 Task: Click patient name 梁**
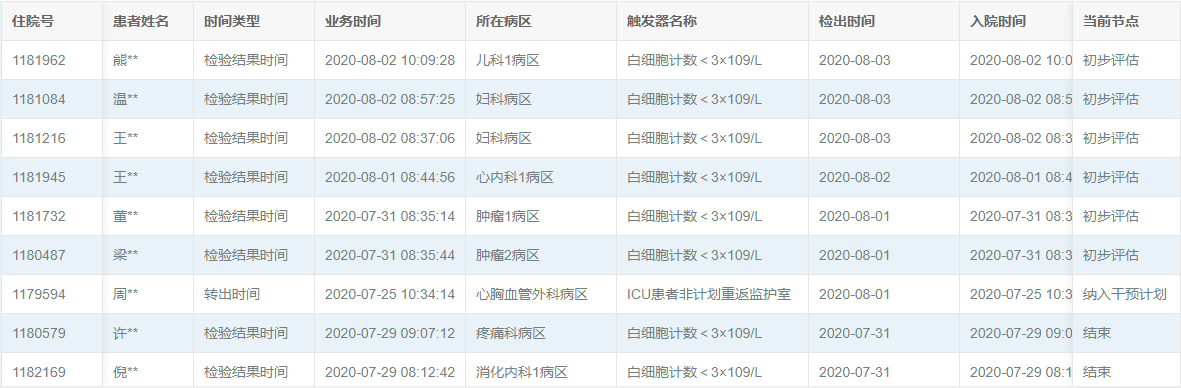[125, 255]
